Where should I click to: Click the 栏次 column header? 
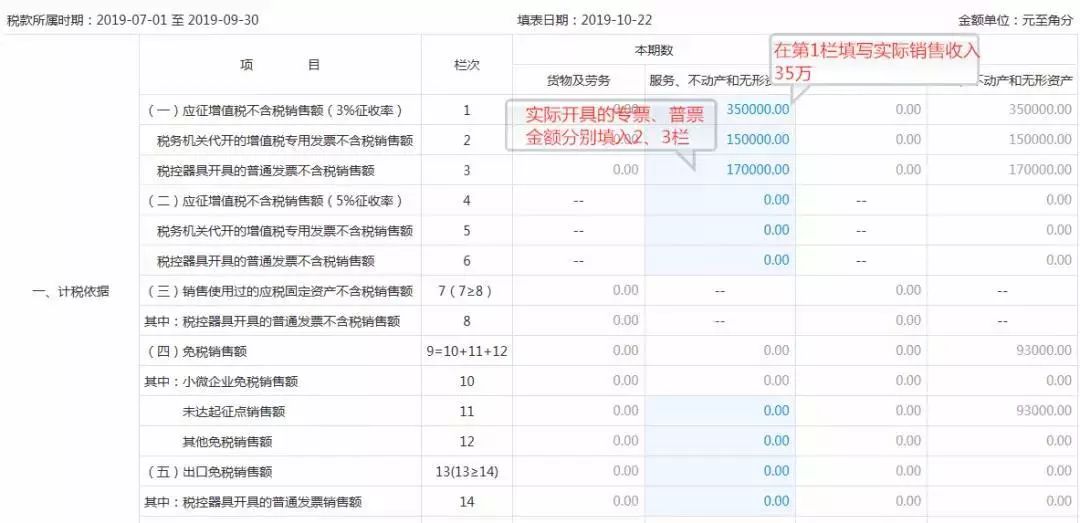(x=466, y=65)
